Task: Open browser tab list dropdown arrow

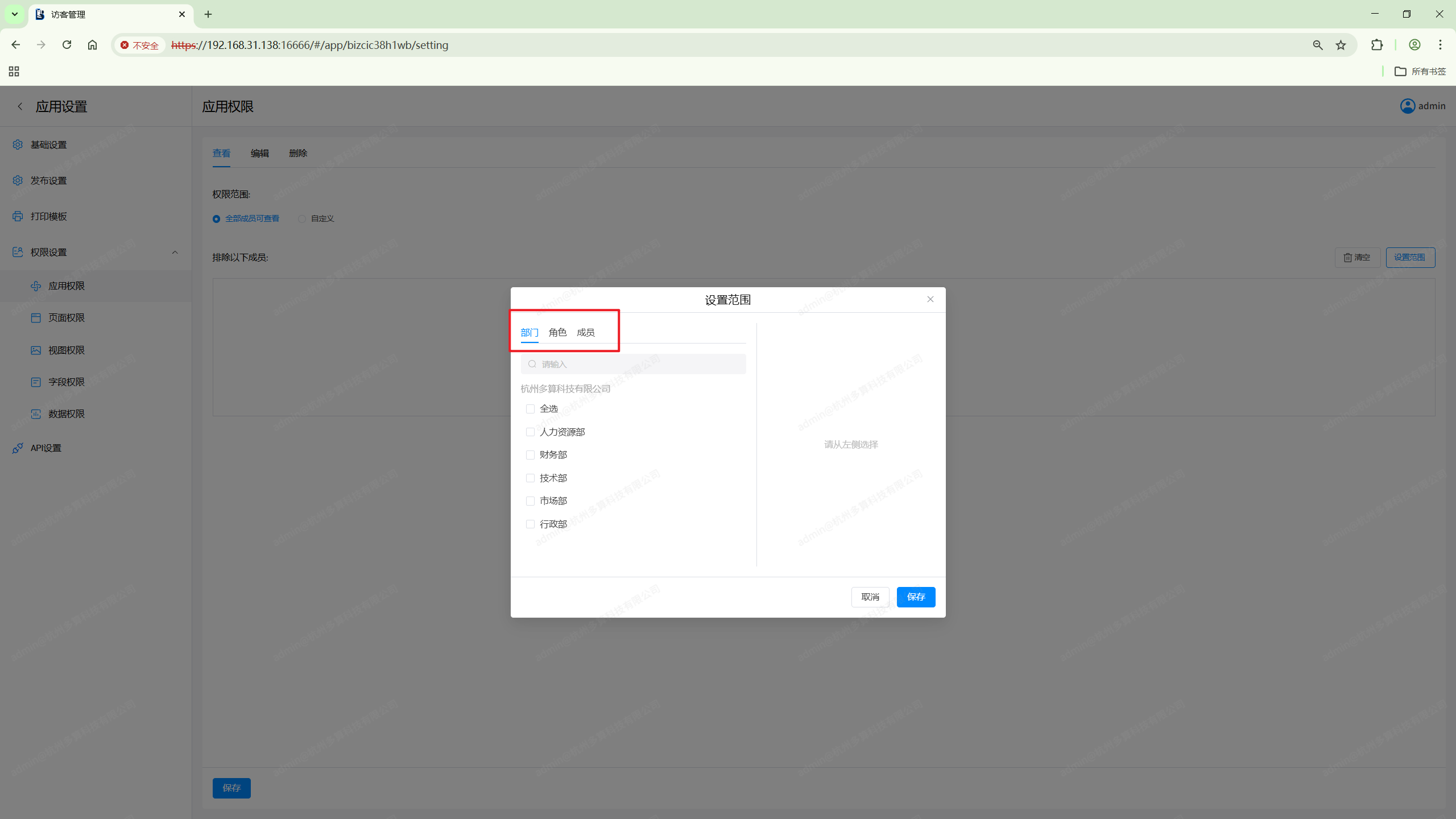Action: click(15, 14)
